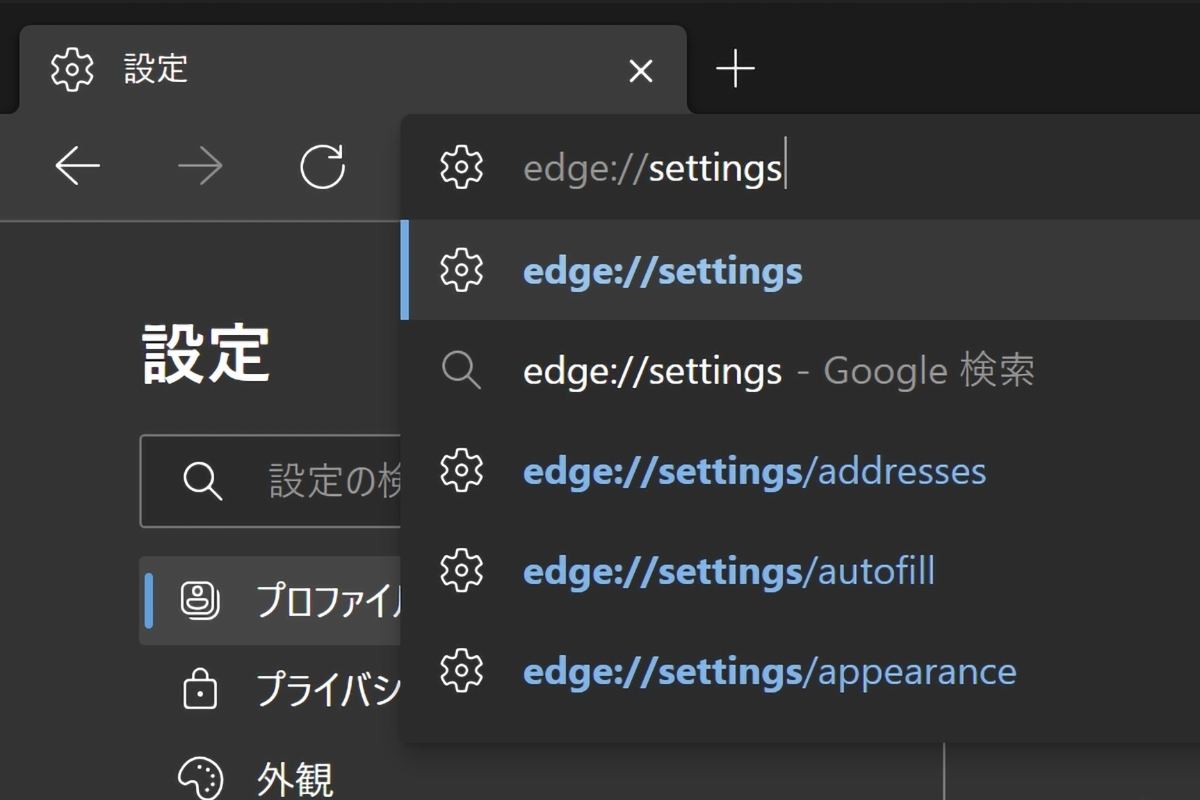Open the edge://settings/autofill suggestion
Image resolution: width=1200 pixels, height=800 pixels.
(800, 571)
